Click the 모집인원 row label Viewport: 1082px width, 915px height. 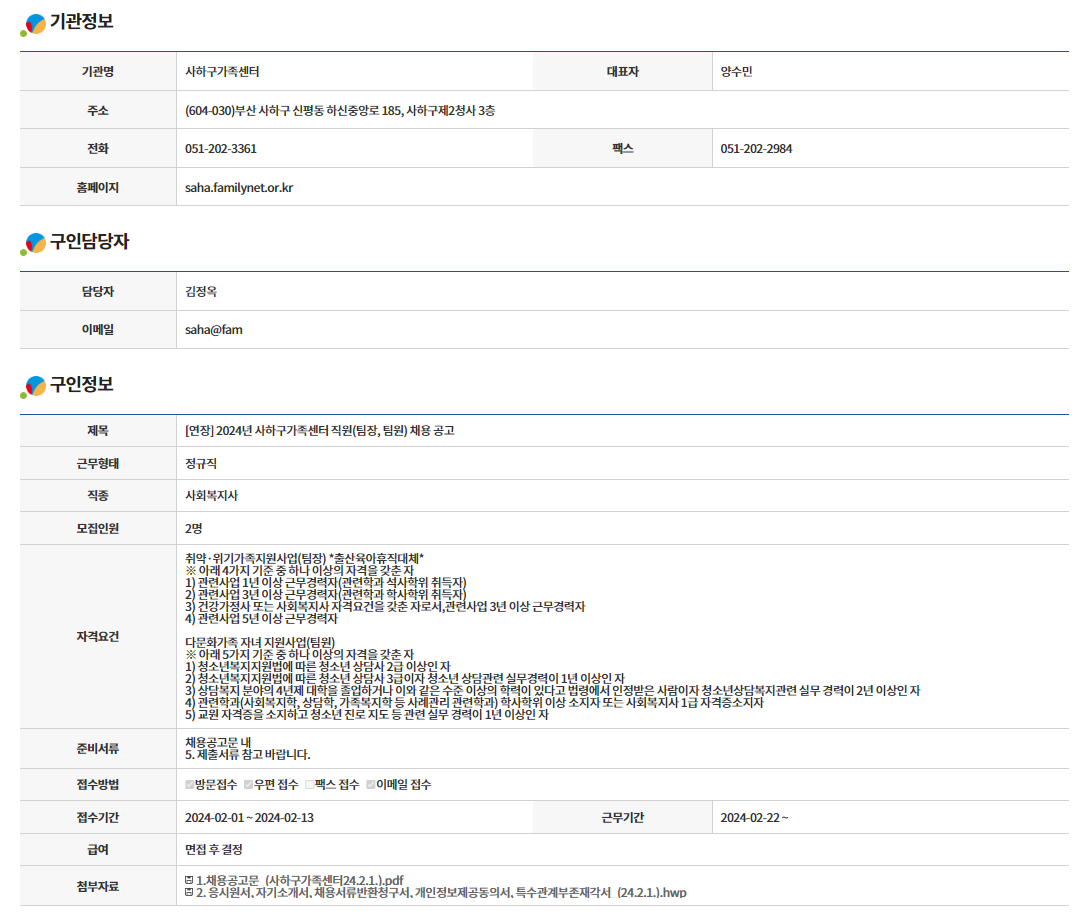[98, 529]
